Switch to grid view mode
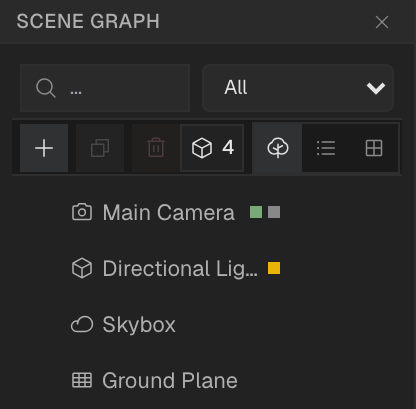The width and height of the screenshot is (416, 409). (x=374, y=148)
